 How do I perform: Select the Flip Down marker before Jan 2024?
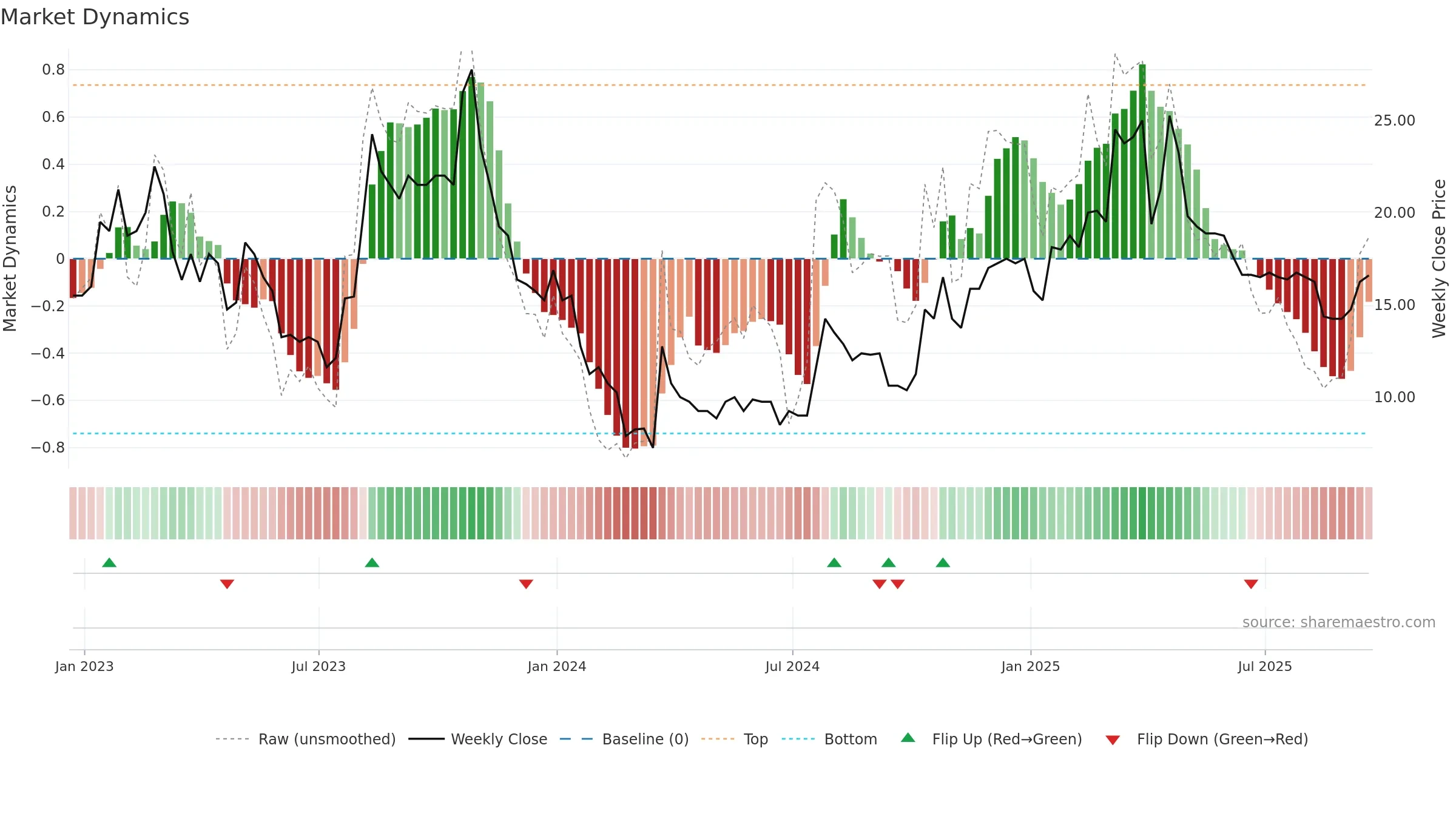point(526,584)
